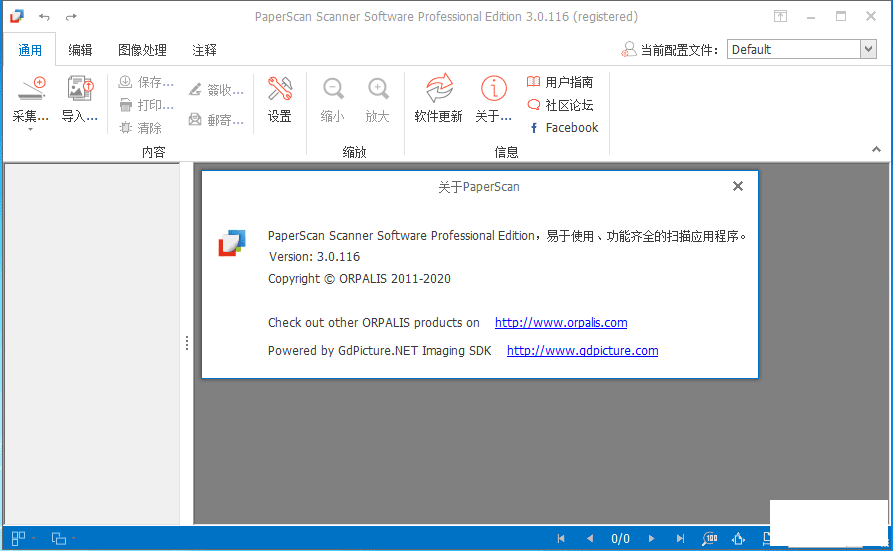Click the Acquire (采集) scanner icon
The image size is (893, 551).
(x=31, y=88)
